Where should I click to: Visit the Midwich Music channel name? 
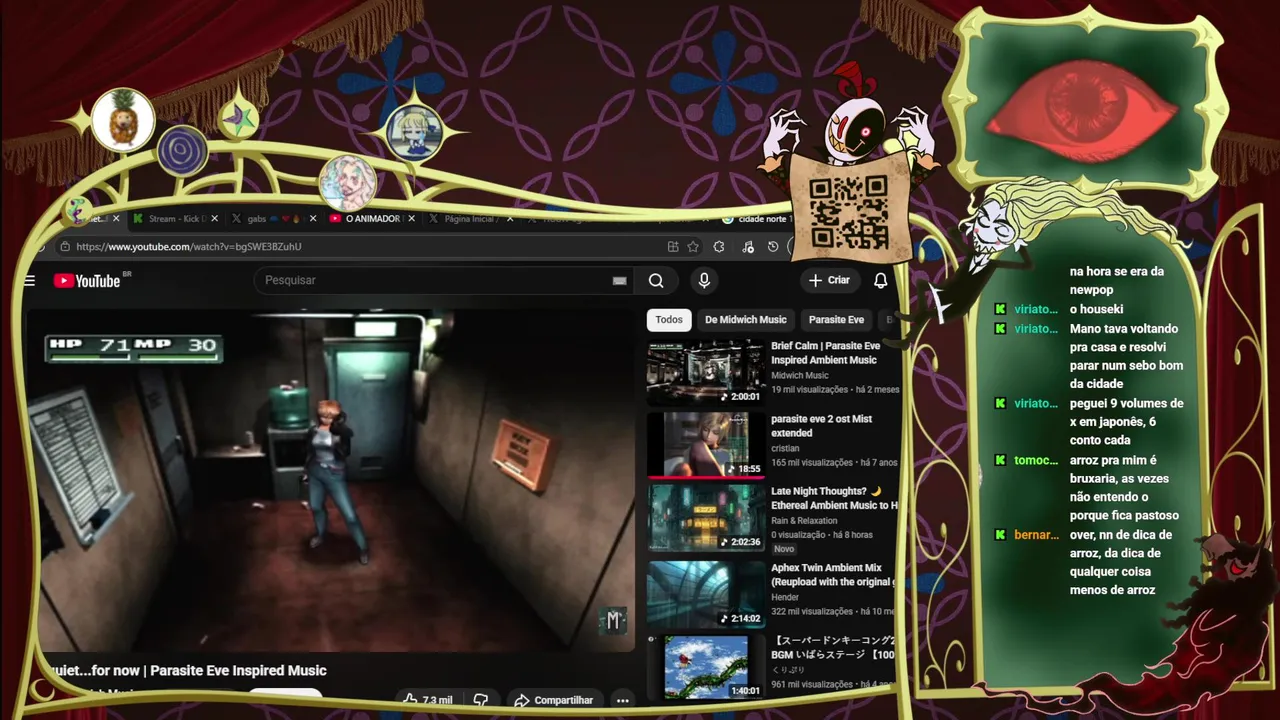(x=800, y=376)
